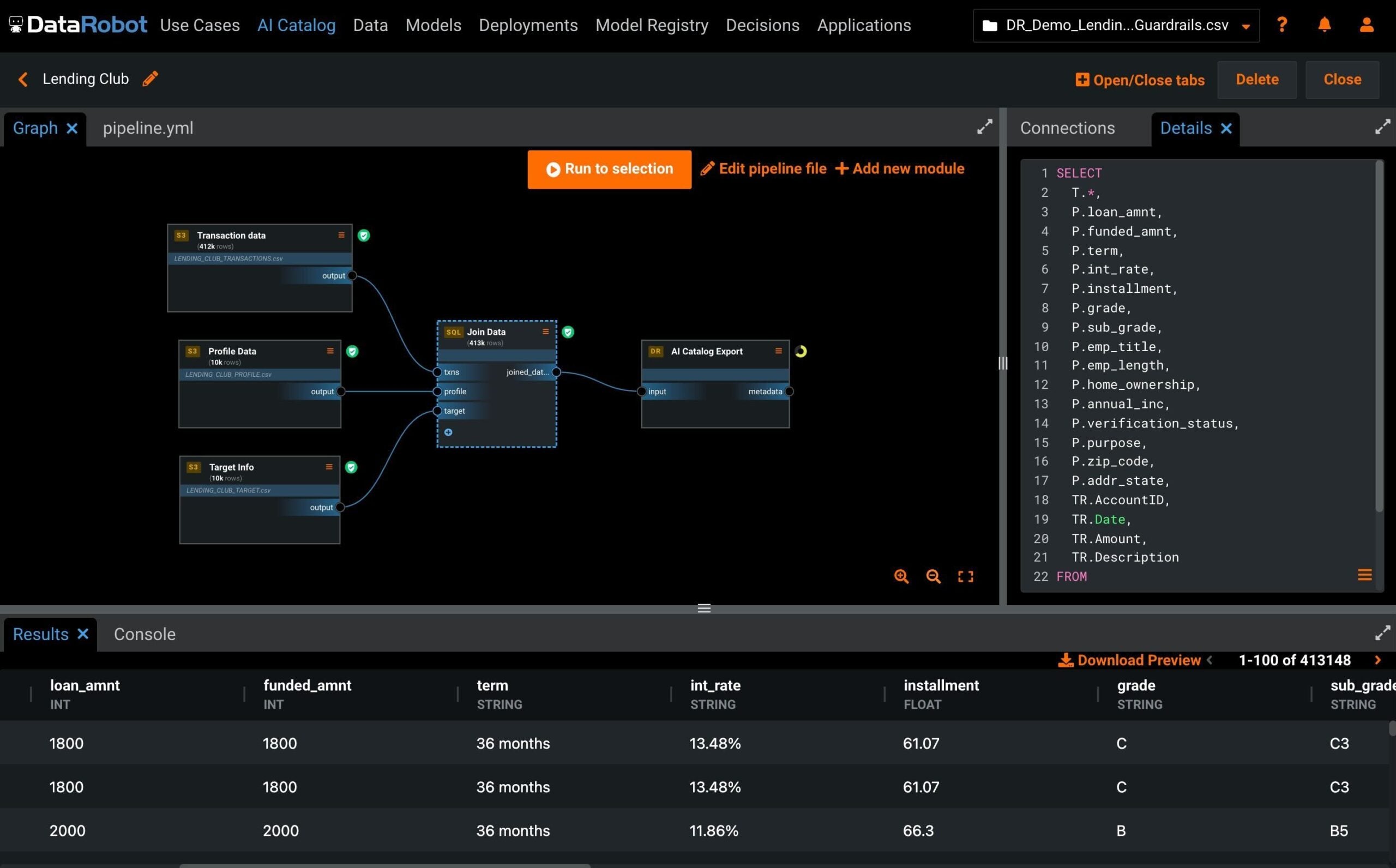Open the user account icon

tap(1367, 25)
